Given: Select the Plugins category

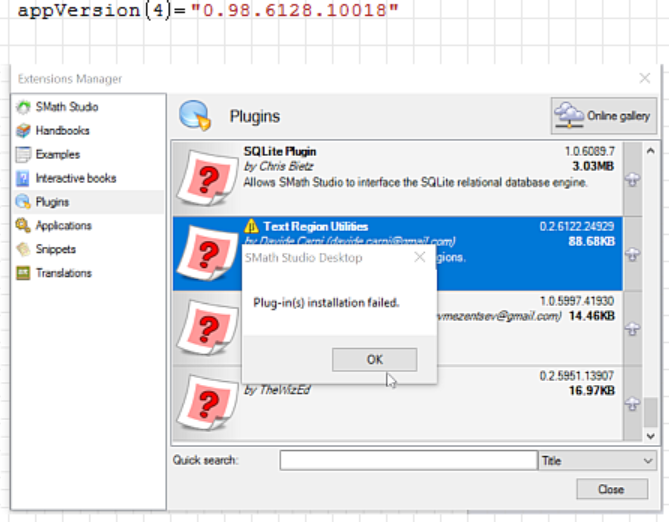Looking at the screenshot, I should pos(52,202).
